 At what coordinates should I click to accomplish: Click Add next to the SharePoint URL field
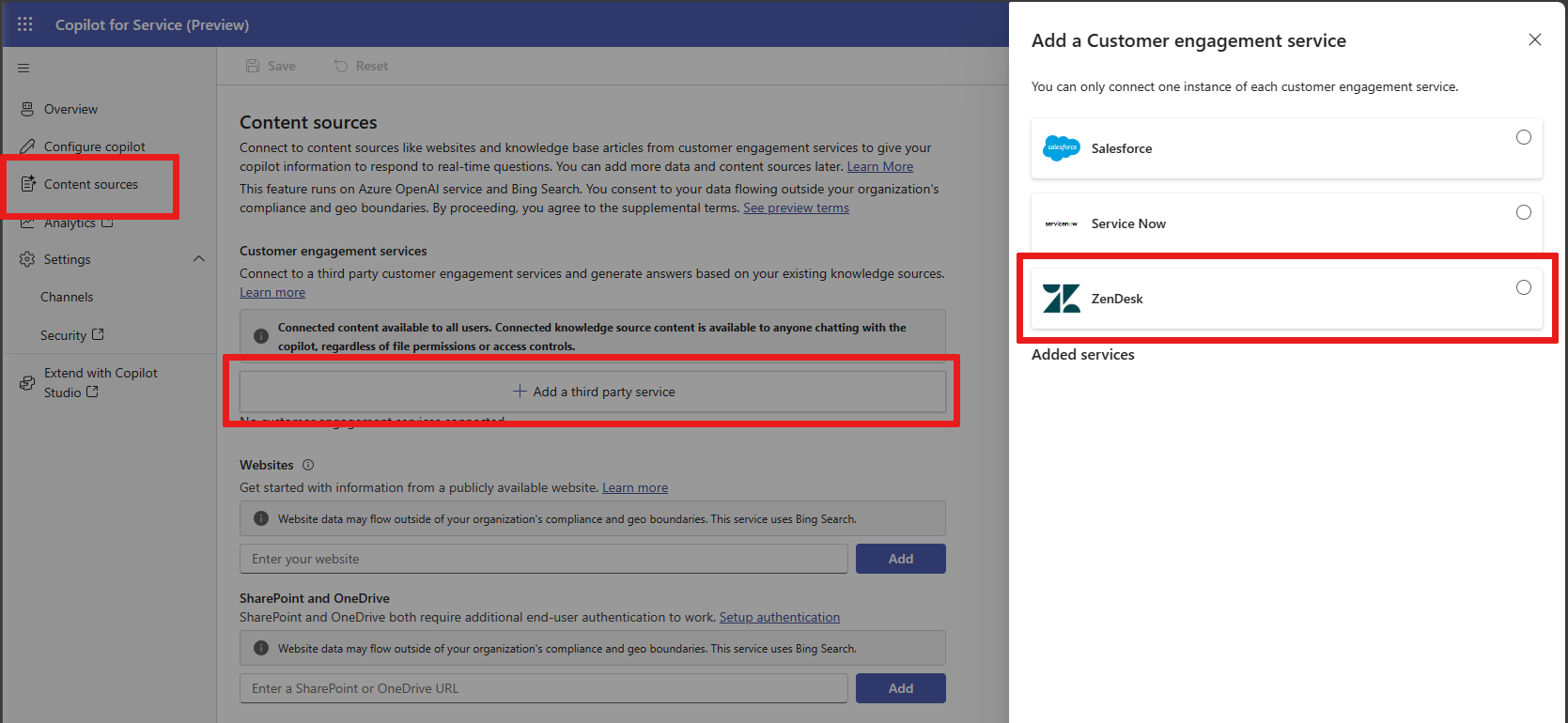pyautogui.click(x=901, y=688)
